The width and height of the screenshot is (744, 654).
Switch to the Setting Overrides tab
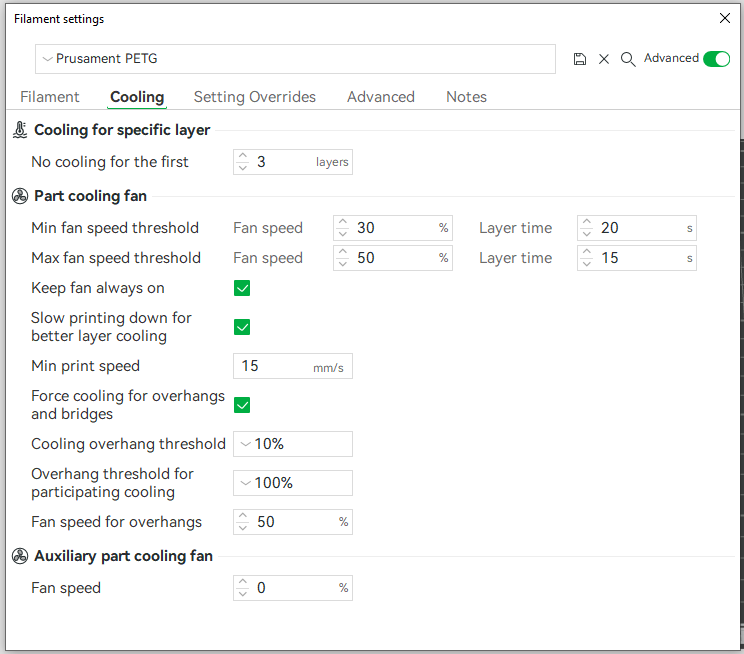[x=254, y=97]
